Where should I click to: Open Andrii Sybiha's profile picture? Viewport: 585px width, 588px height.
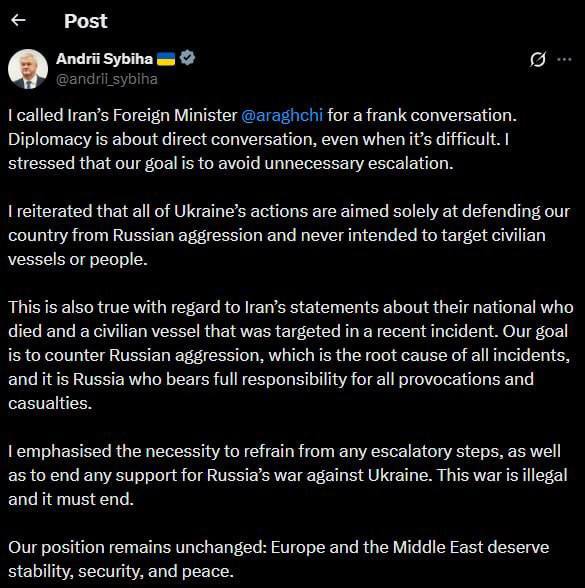pyautogui.click(x=28, y=69)
